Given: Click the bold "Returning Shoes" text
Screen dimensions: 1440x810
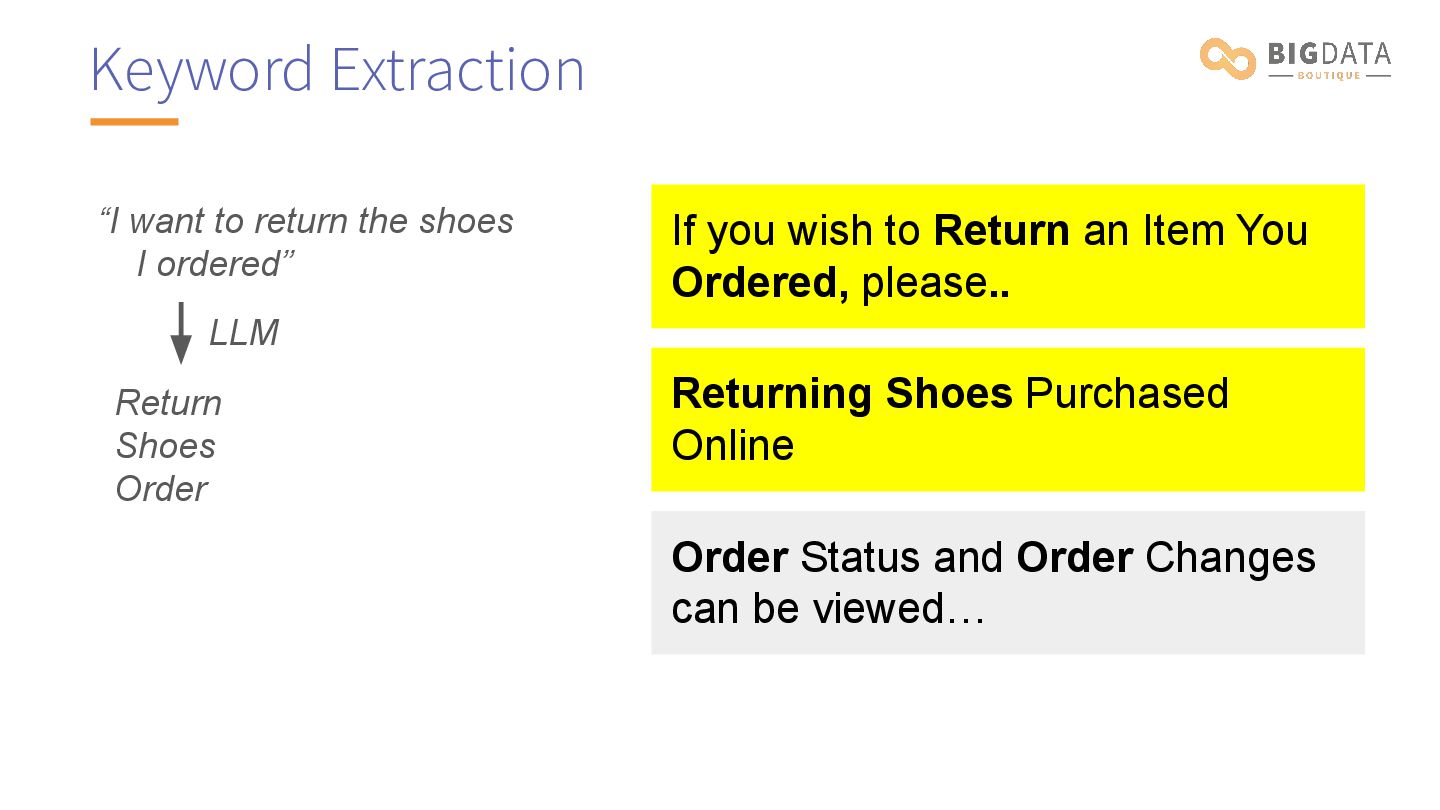Looking at the screenshot, I should pyautogui.click(x=842, y=394).
